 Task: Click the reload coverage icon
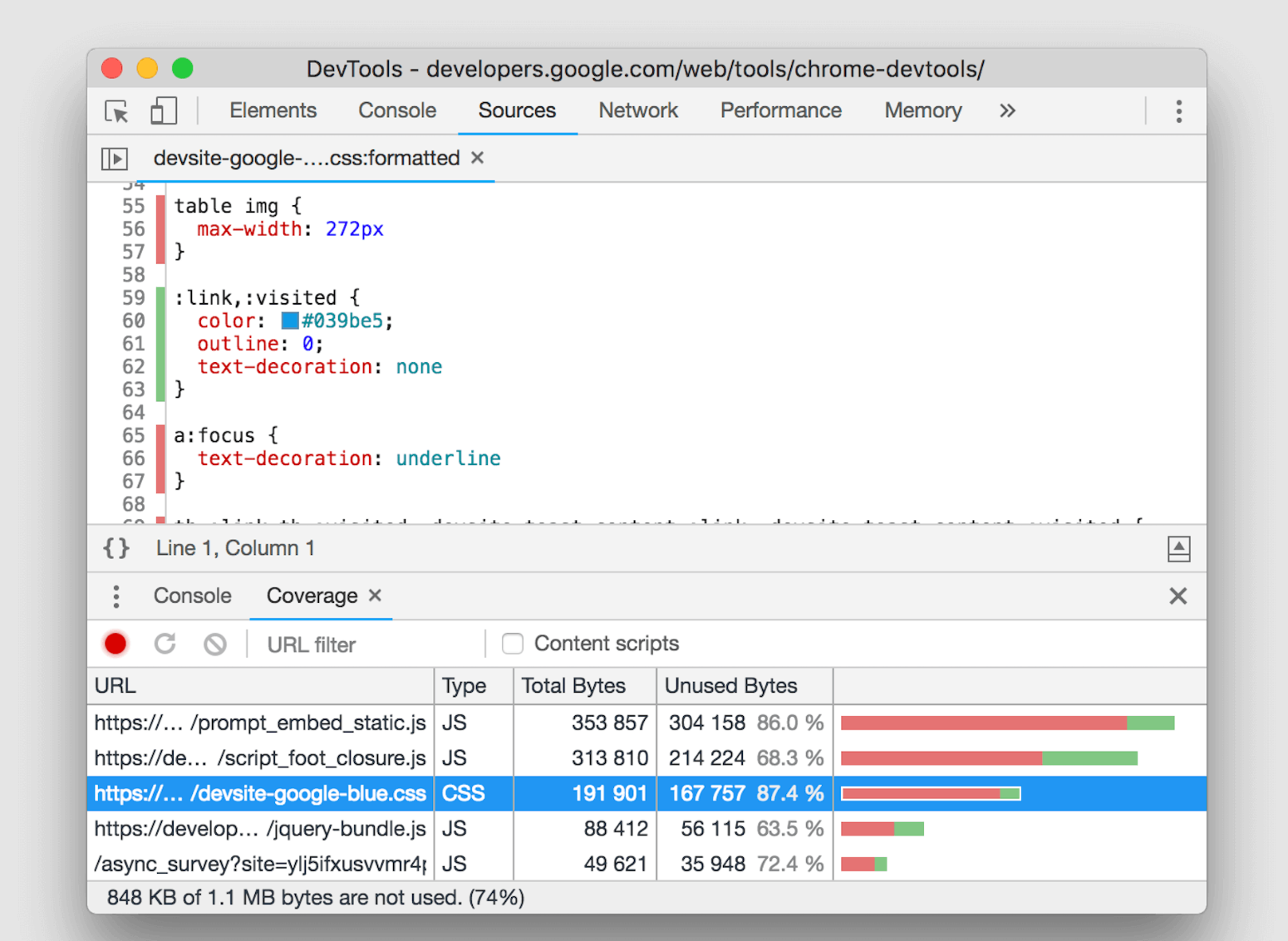(x=165, y=644)
